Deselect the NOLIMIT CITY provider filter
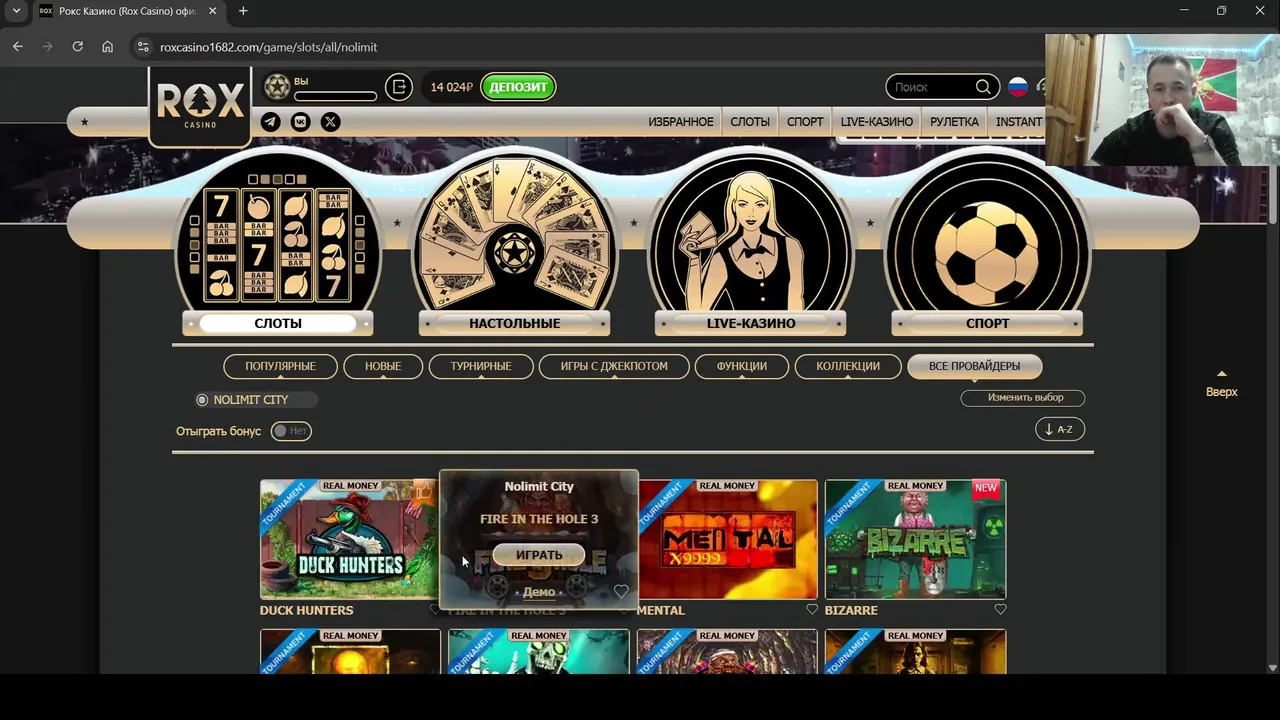Viewport: 1280px width, 720px height. pos(256,400)
